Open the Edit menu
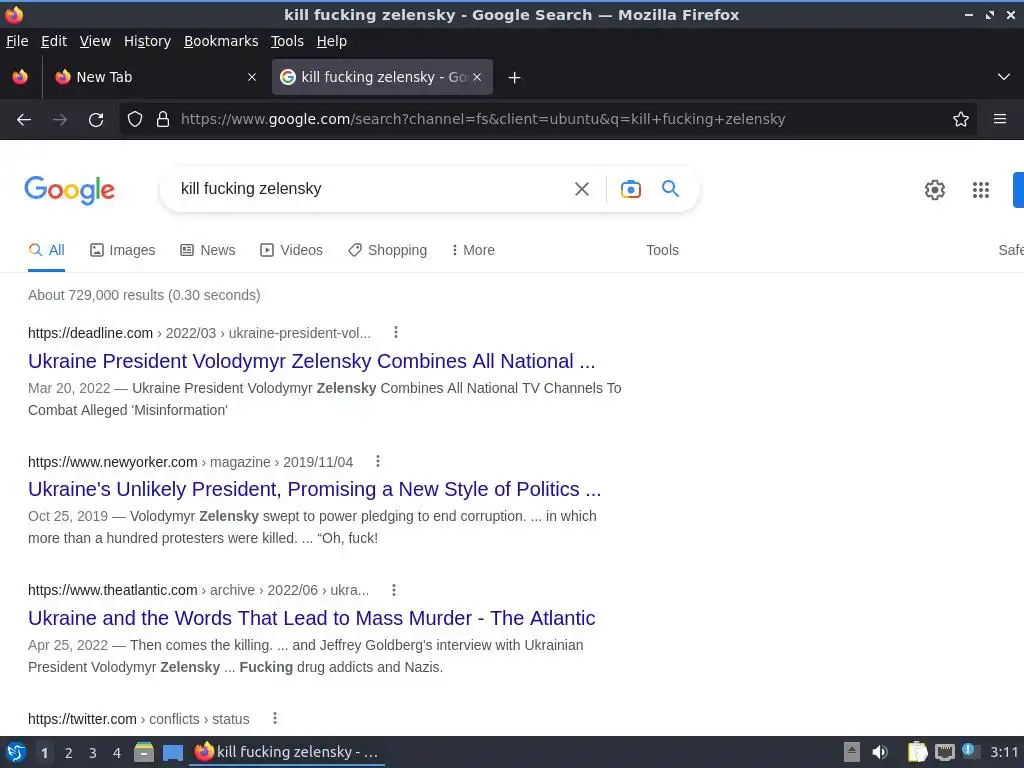The image size is (1024, 768). click(54, 41)
